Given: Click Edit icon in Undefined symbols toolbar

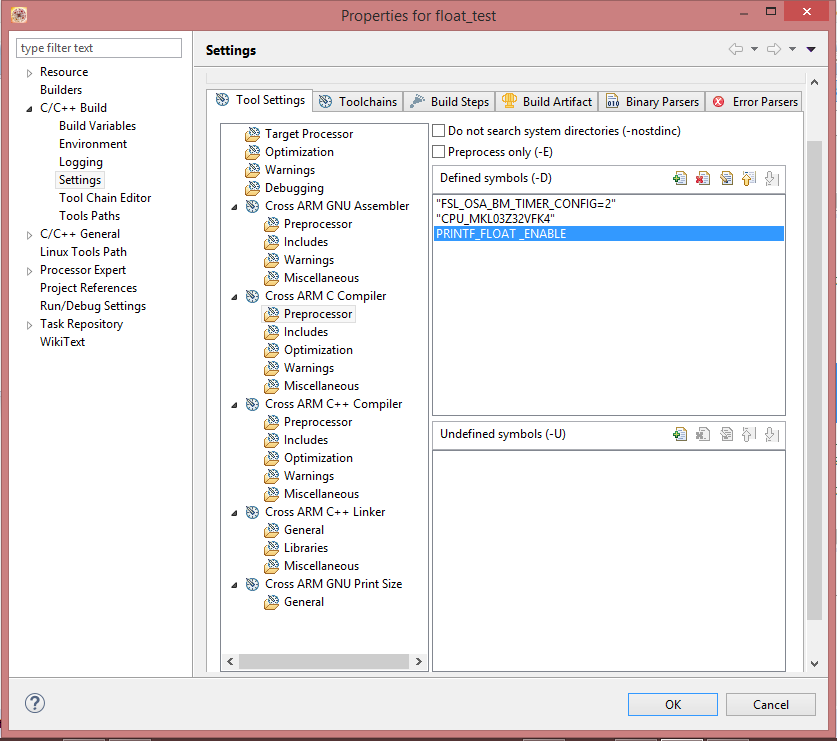Looking at the screenshot, I should coord(726,435).
